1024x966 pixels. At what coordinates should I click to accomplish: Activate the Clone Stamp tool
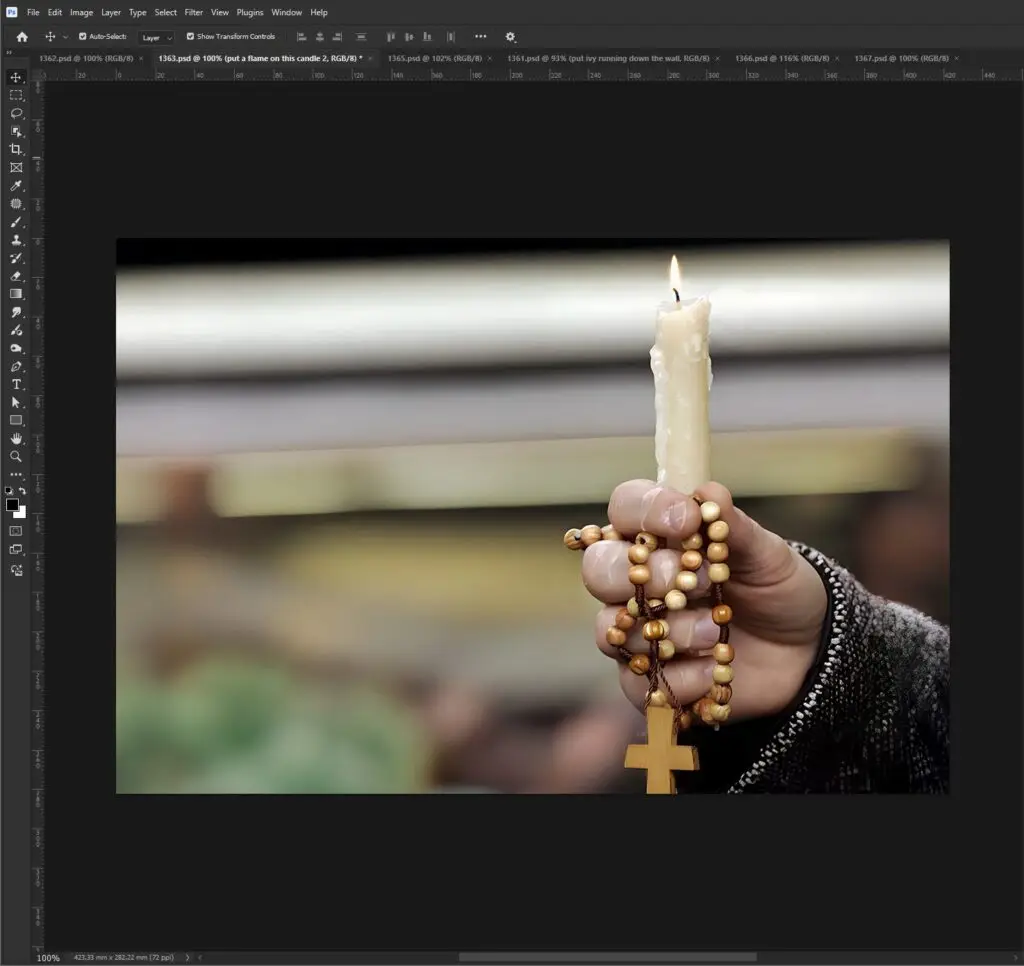(16, 240)
